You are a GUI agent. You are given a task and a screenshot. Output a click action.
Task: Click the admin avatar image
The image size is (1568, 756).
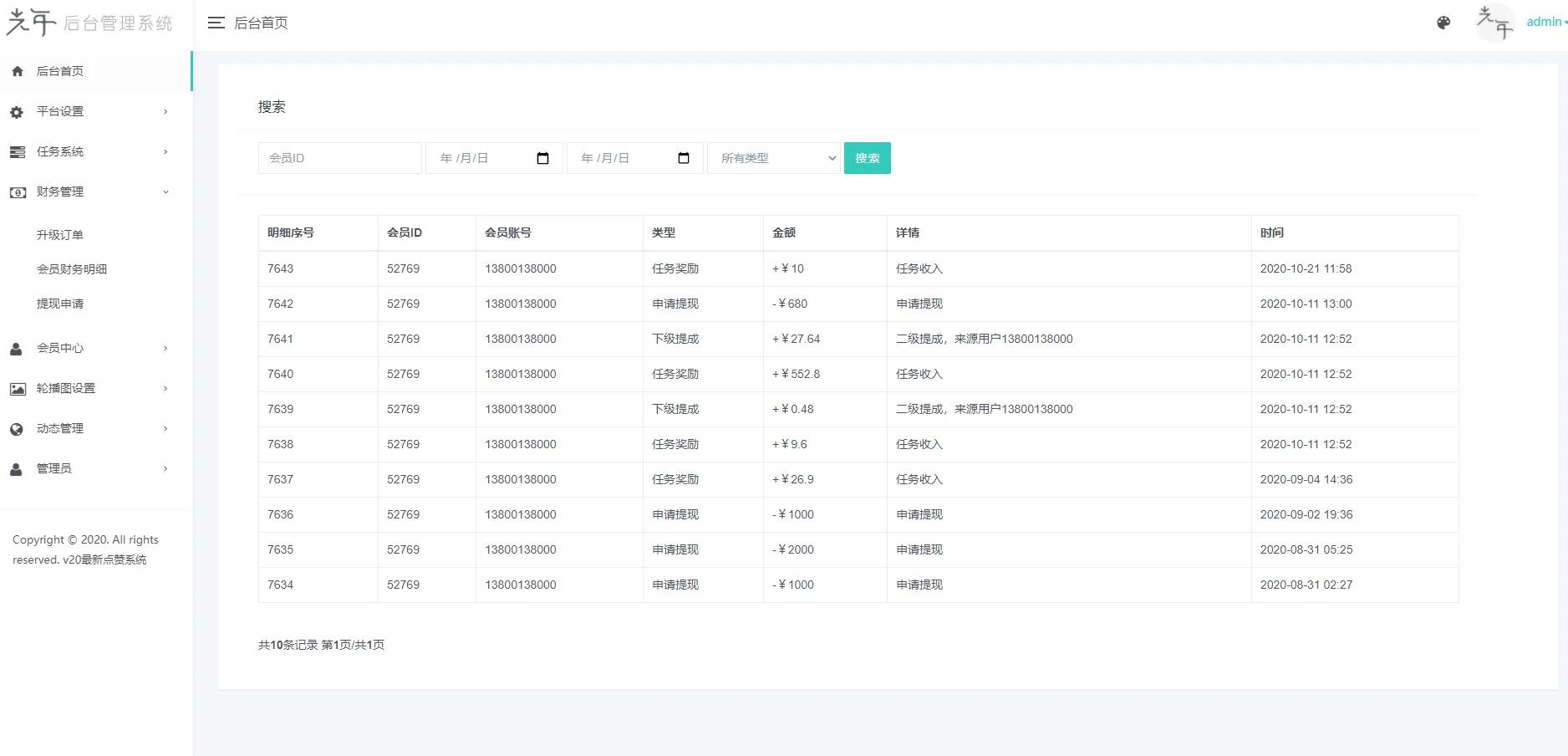pyautogui.click(x=1494, y=23)
